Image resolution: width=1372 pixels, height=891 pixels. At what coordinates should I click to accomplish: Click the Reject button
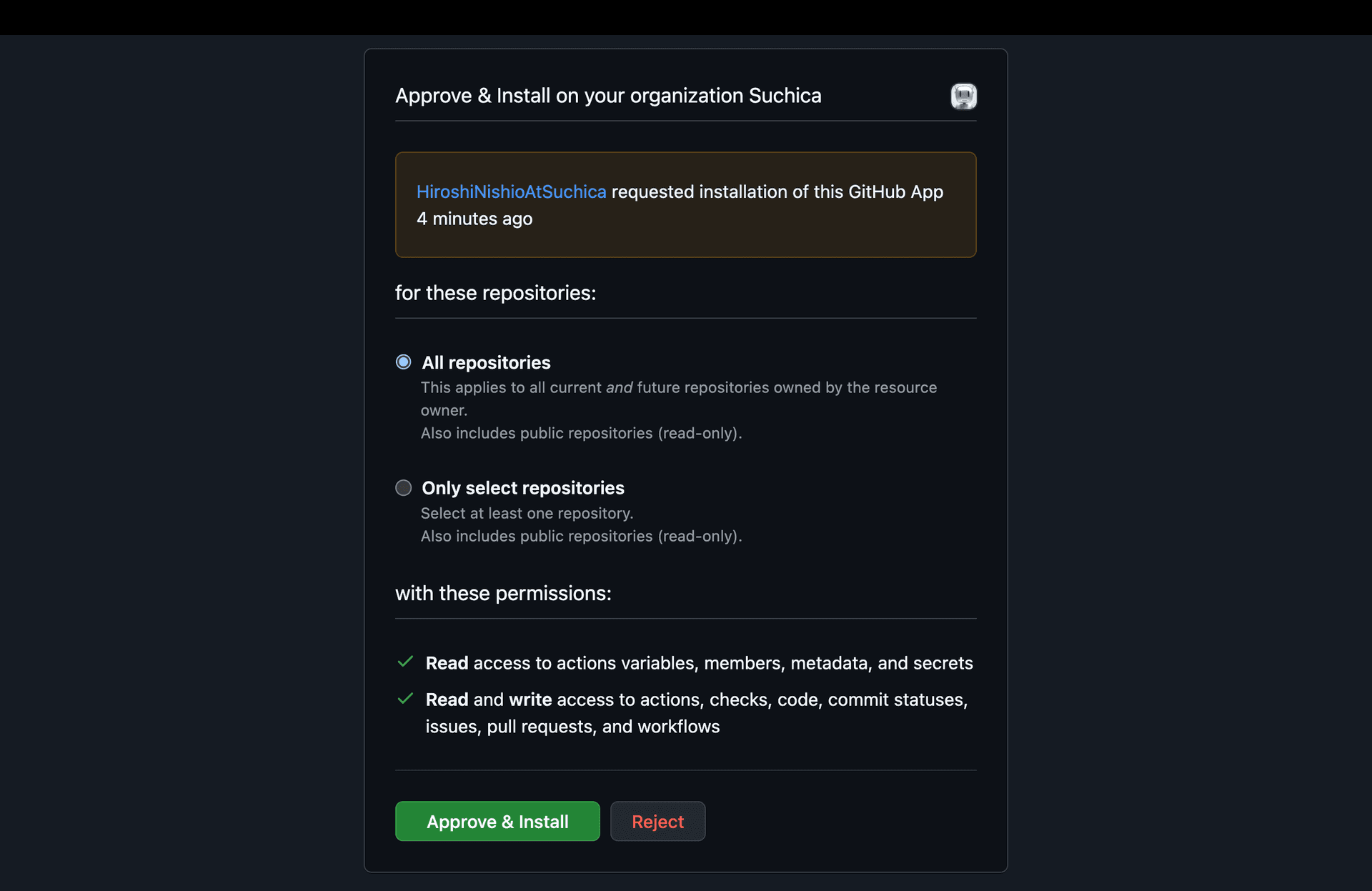657,821
